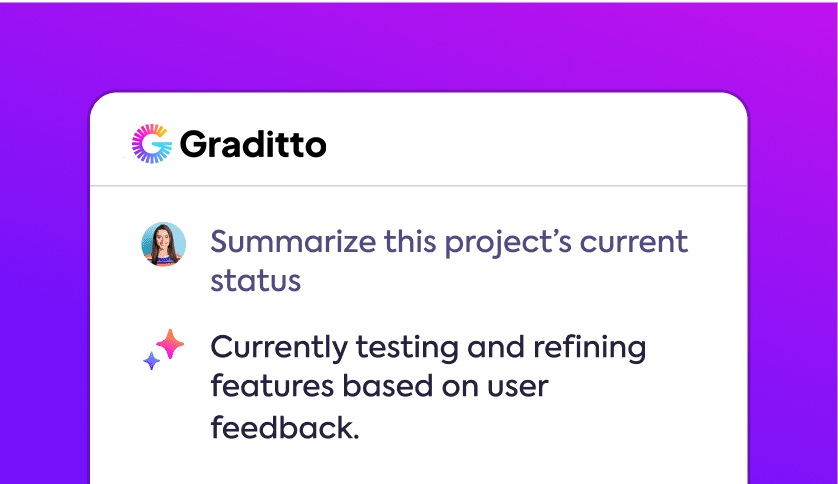838x484 pixels.
Task: Click the purple gradient area above the card
Action: pyautogui.click(x=418, y=47)
